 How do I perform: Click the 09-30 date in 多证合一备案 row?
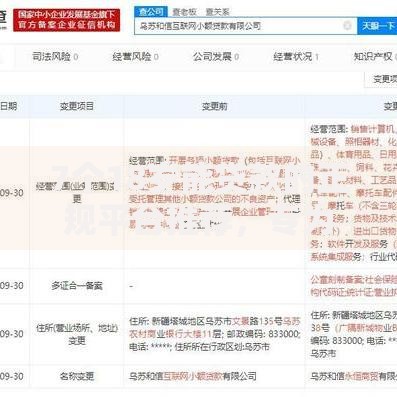click(12, 286)
